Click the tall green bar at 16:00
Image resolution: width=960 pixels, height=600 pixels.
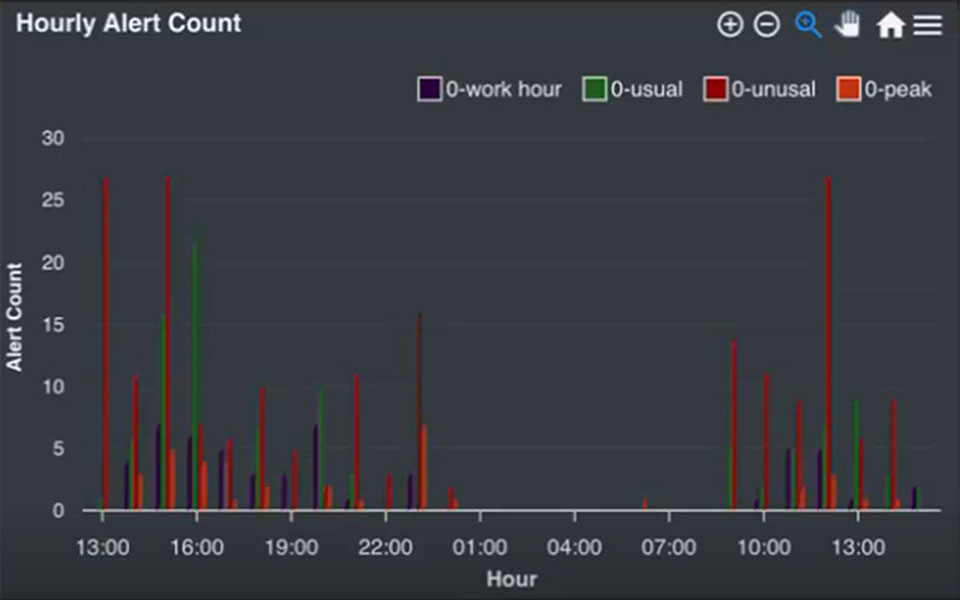pyautogui.click(x=195, y=376)
